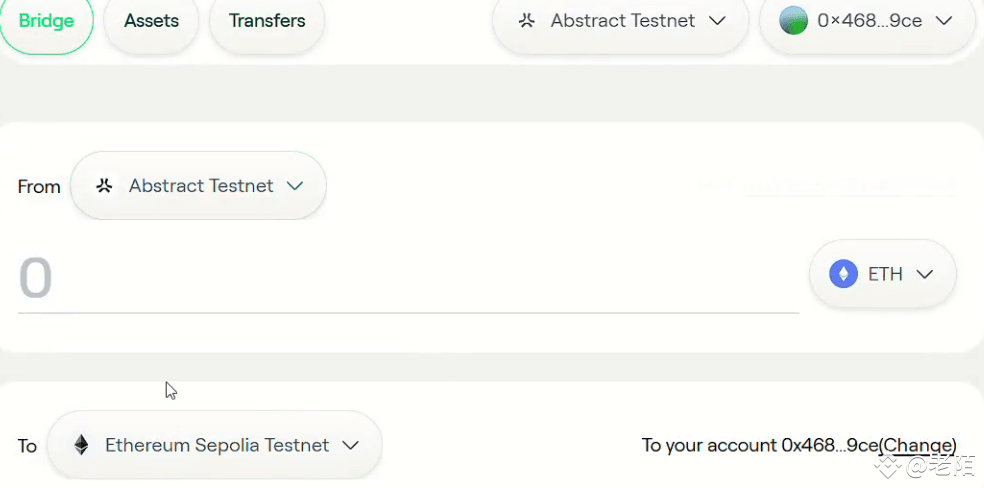The image size is (984, 488).
Task: Click the Abstract logo icon in From selector
Action: tap(104, 186)
